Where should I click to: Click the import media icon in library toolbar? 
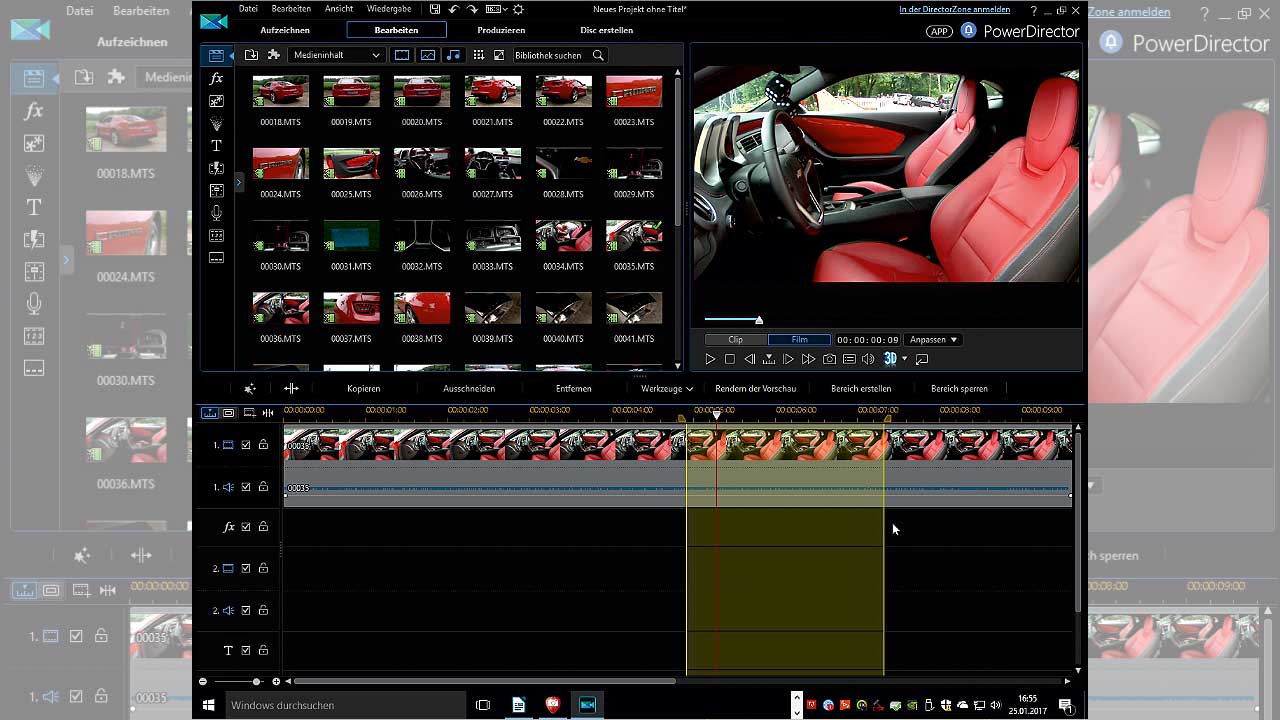tap(251, 55)
